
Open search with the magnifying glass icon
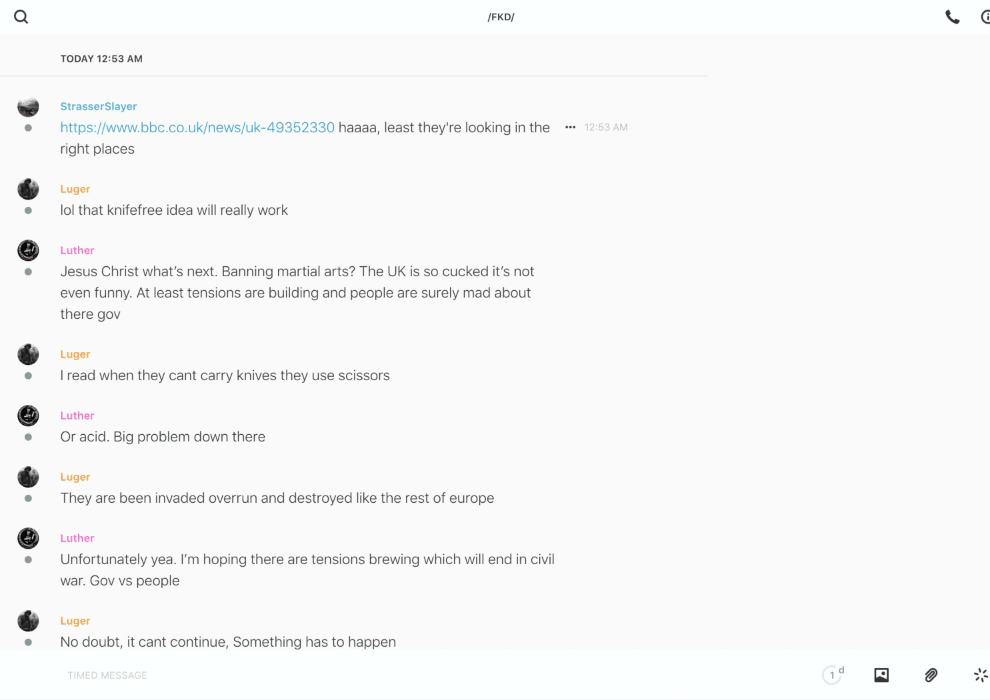[21, 17]
